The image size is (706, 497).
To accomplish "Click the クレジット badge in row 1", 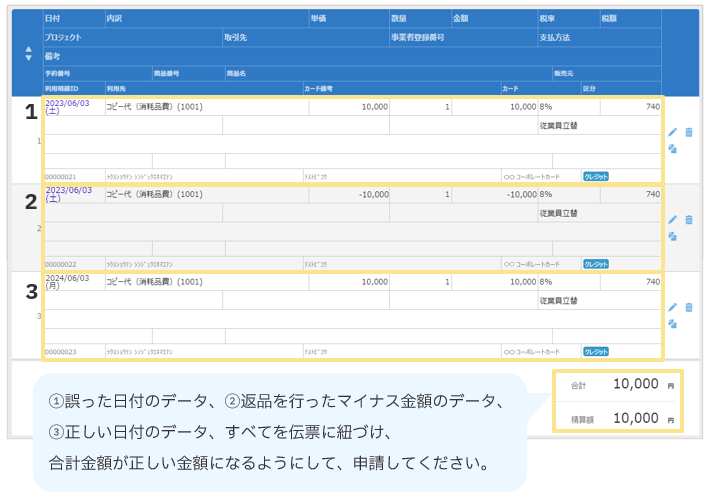I will tap(595, 176).
